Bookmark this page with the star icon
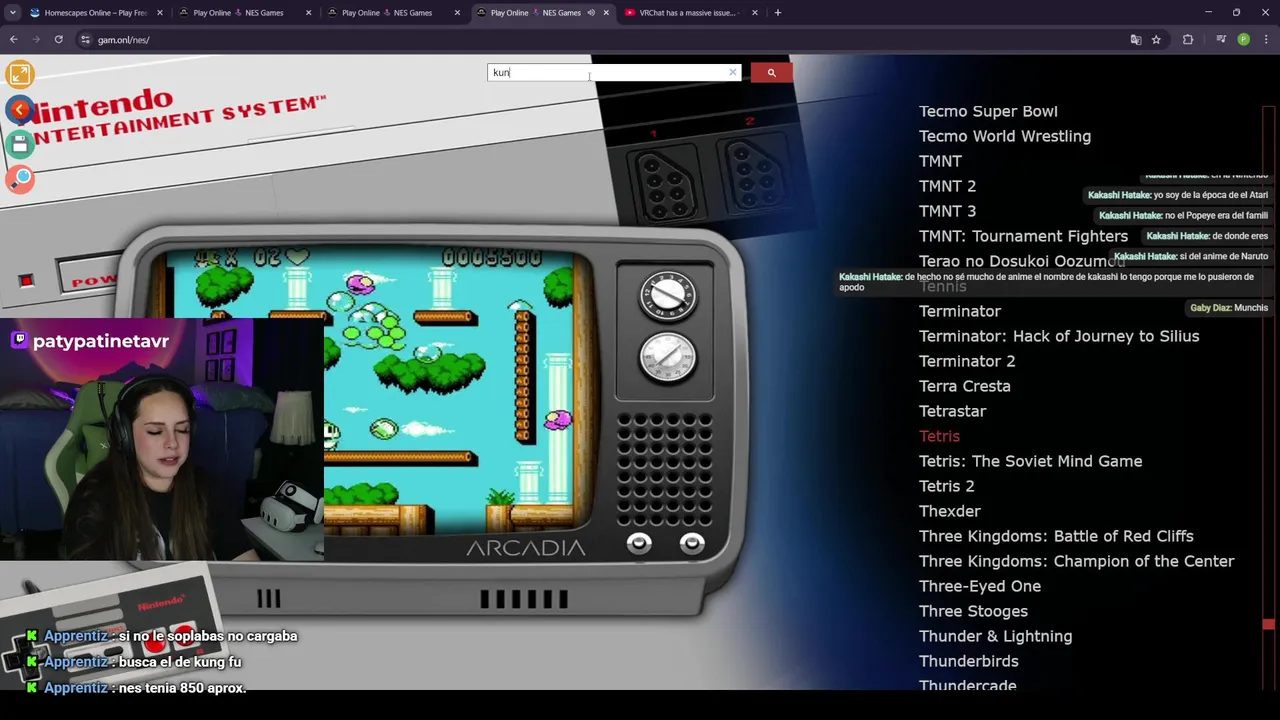This screenshot has width=1280, height=720. pos(1156,40)
